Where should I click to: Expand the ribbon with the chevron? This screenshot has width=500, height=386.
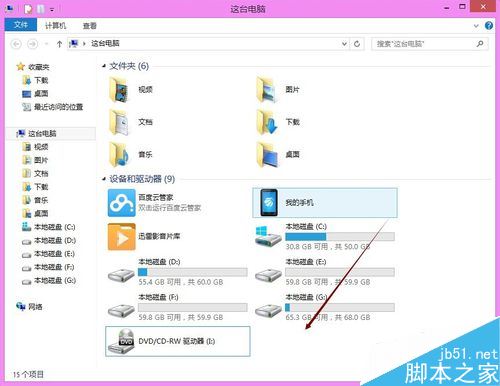tap(476, 26)
